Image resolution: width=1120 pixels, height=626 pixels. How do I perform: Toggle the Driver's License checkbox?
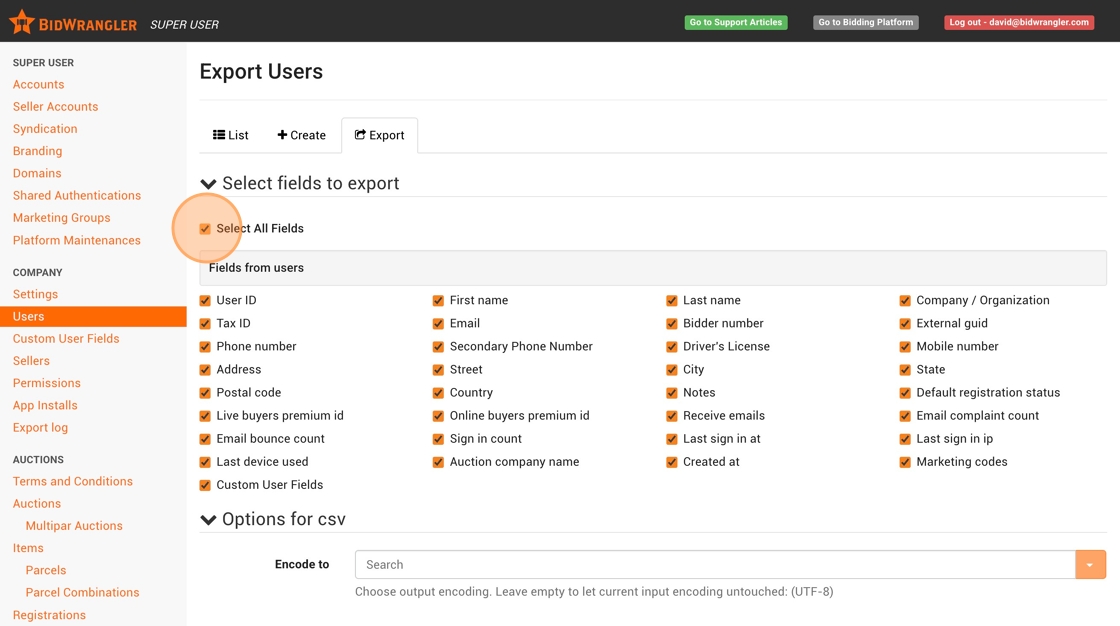coord(672,347)
